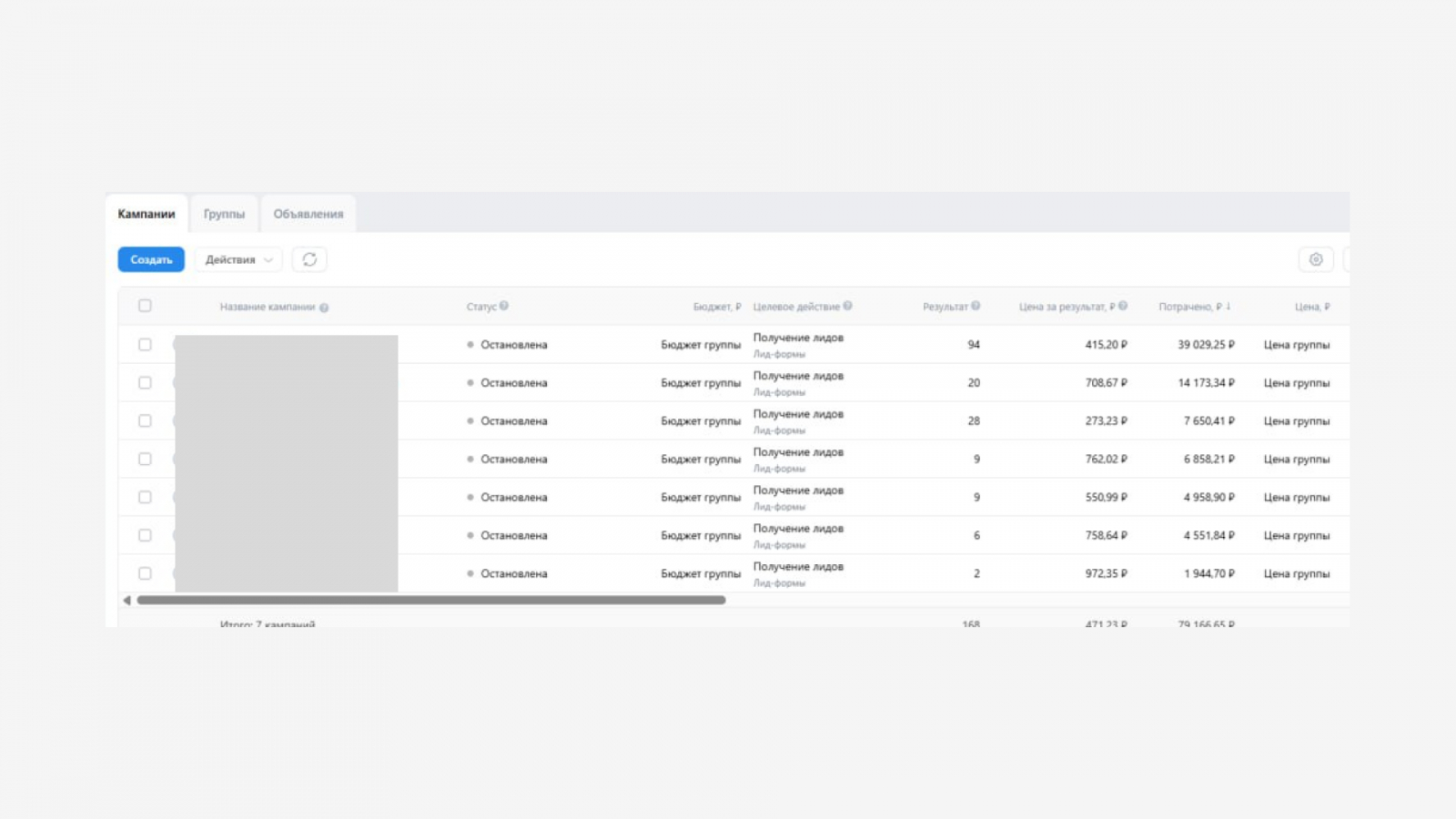
Task: Toggle the select-all checkbox in table header
Action: pos(145,306)
